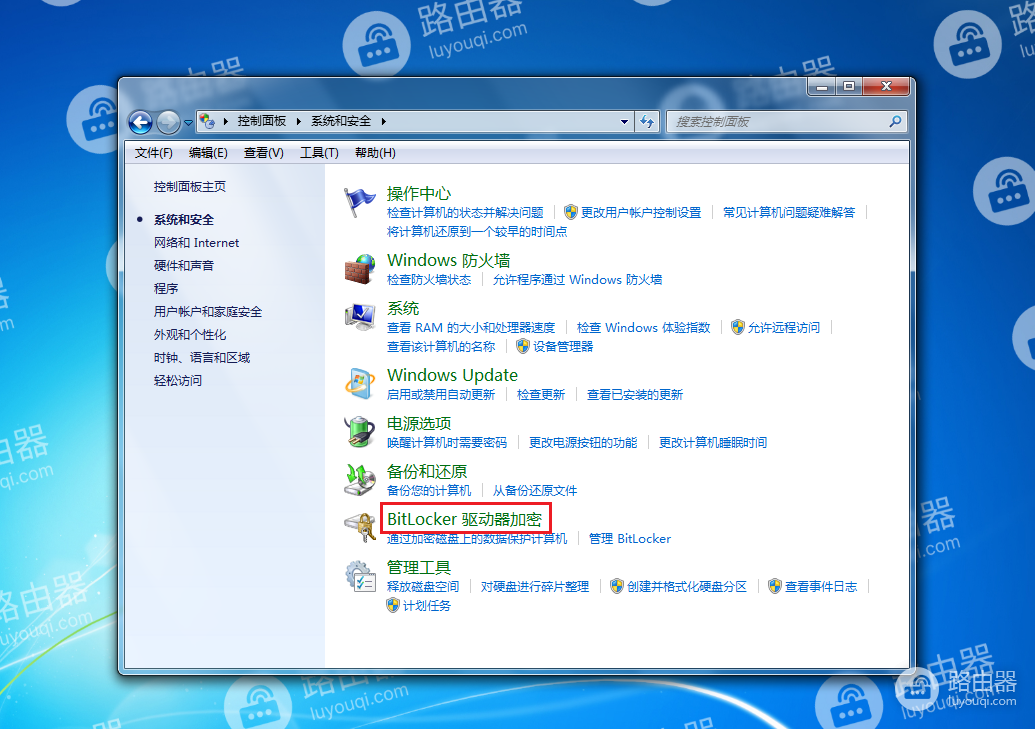
Task: Open the System computer icon
Action: pos(359,317)
